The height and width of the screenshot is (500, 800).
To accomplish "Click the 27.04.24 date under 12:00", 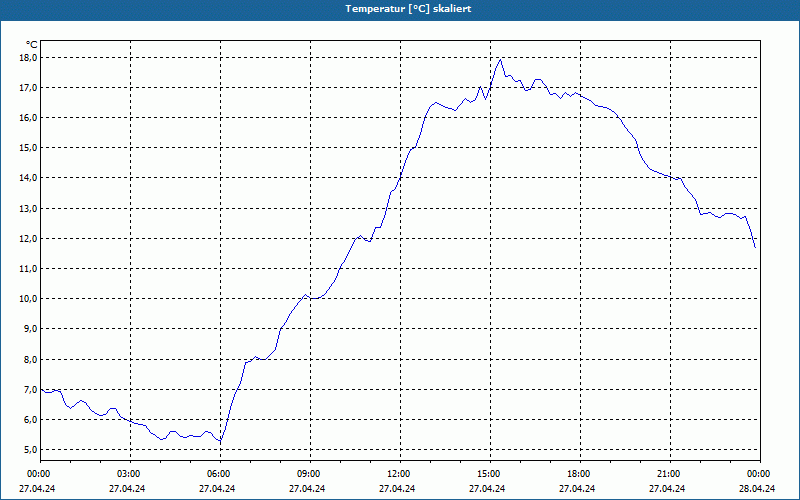I will [397, 488].
